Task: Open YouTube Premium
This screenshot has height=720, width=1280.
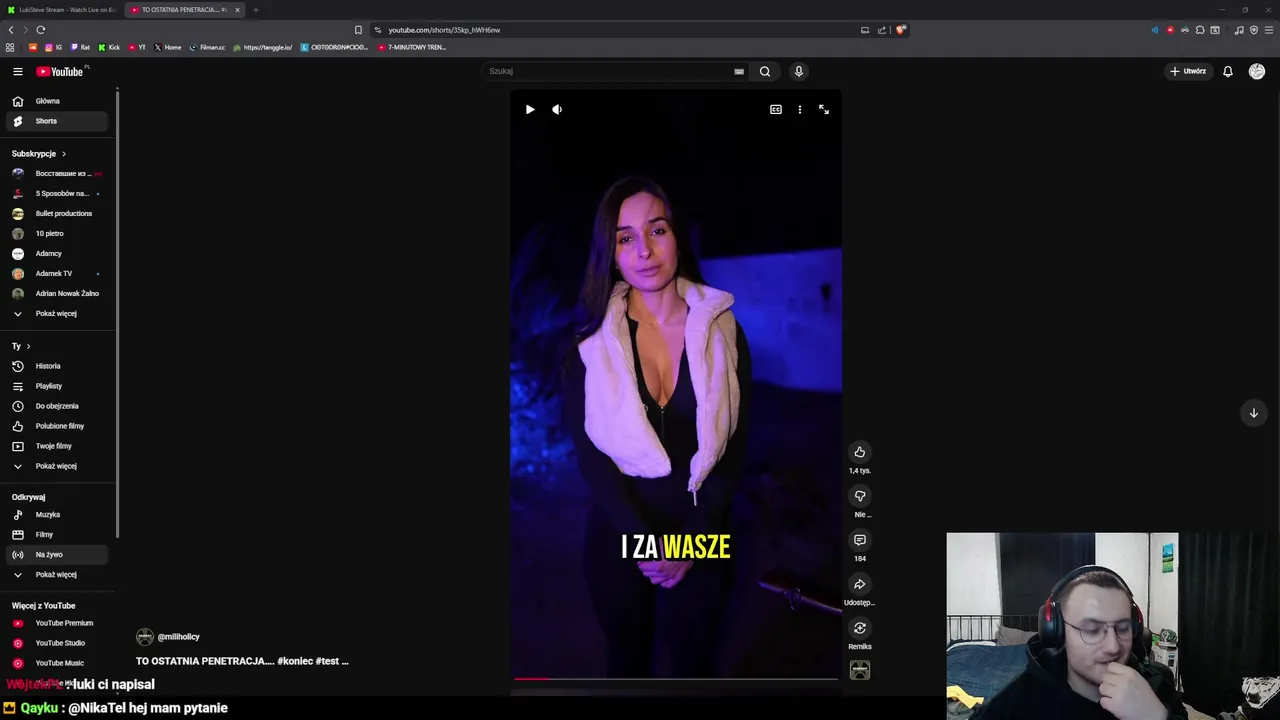Action: click(57, 623)
